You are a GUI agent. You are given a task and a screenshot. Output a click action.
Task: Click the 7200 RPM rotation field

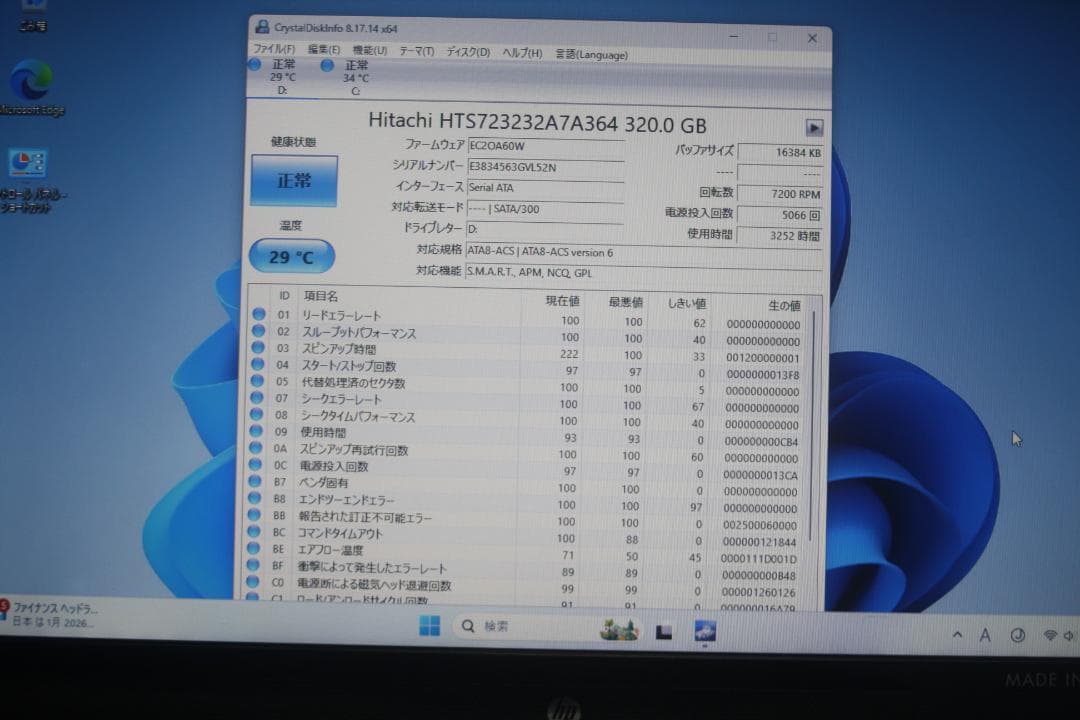[780, 194]
